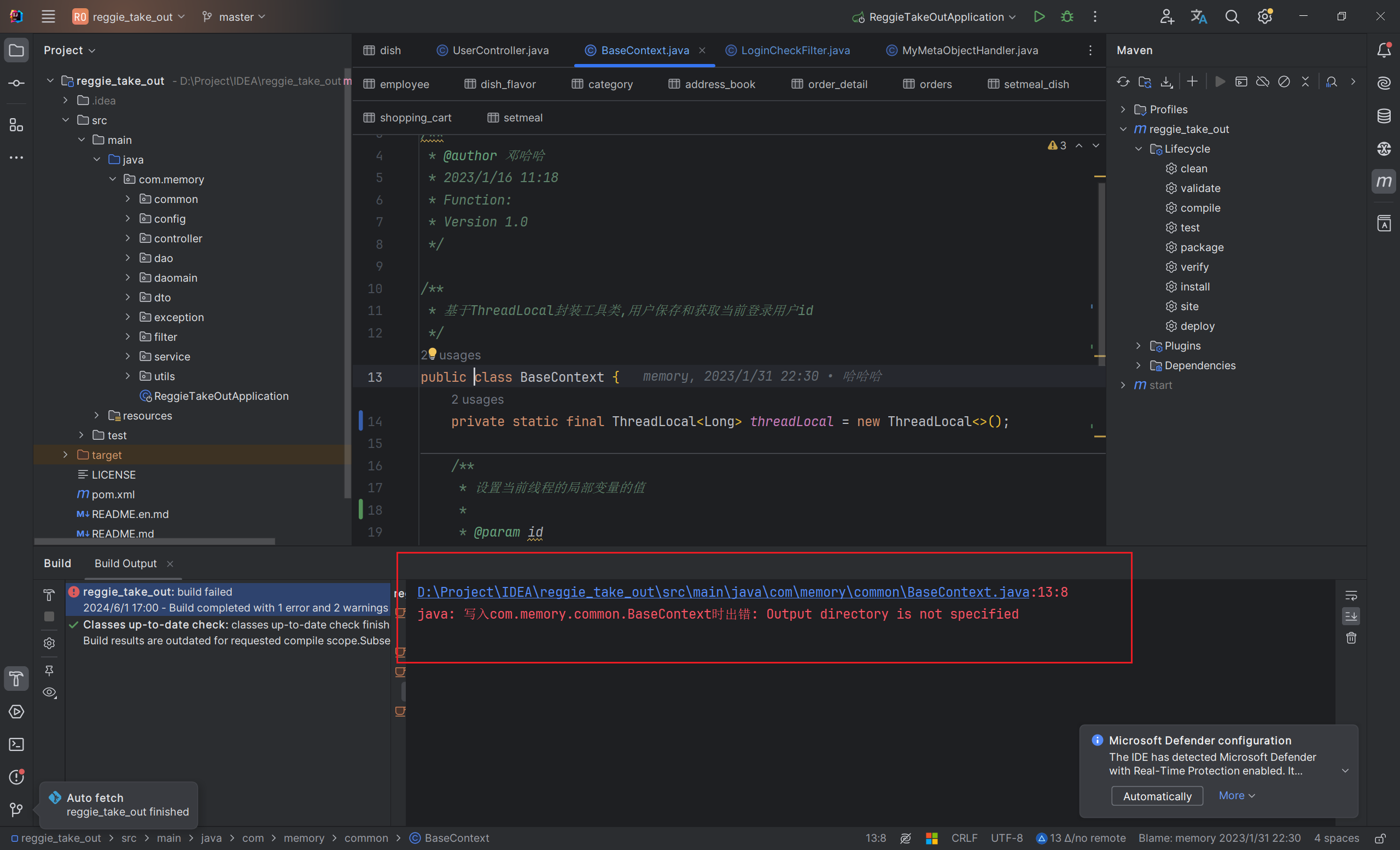Expand the Dependencies node in Maven
The height and width of the screenshot is (850, 1400).
click(x=1138, y=365)
